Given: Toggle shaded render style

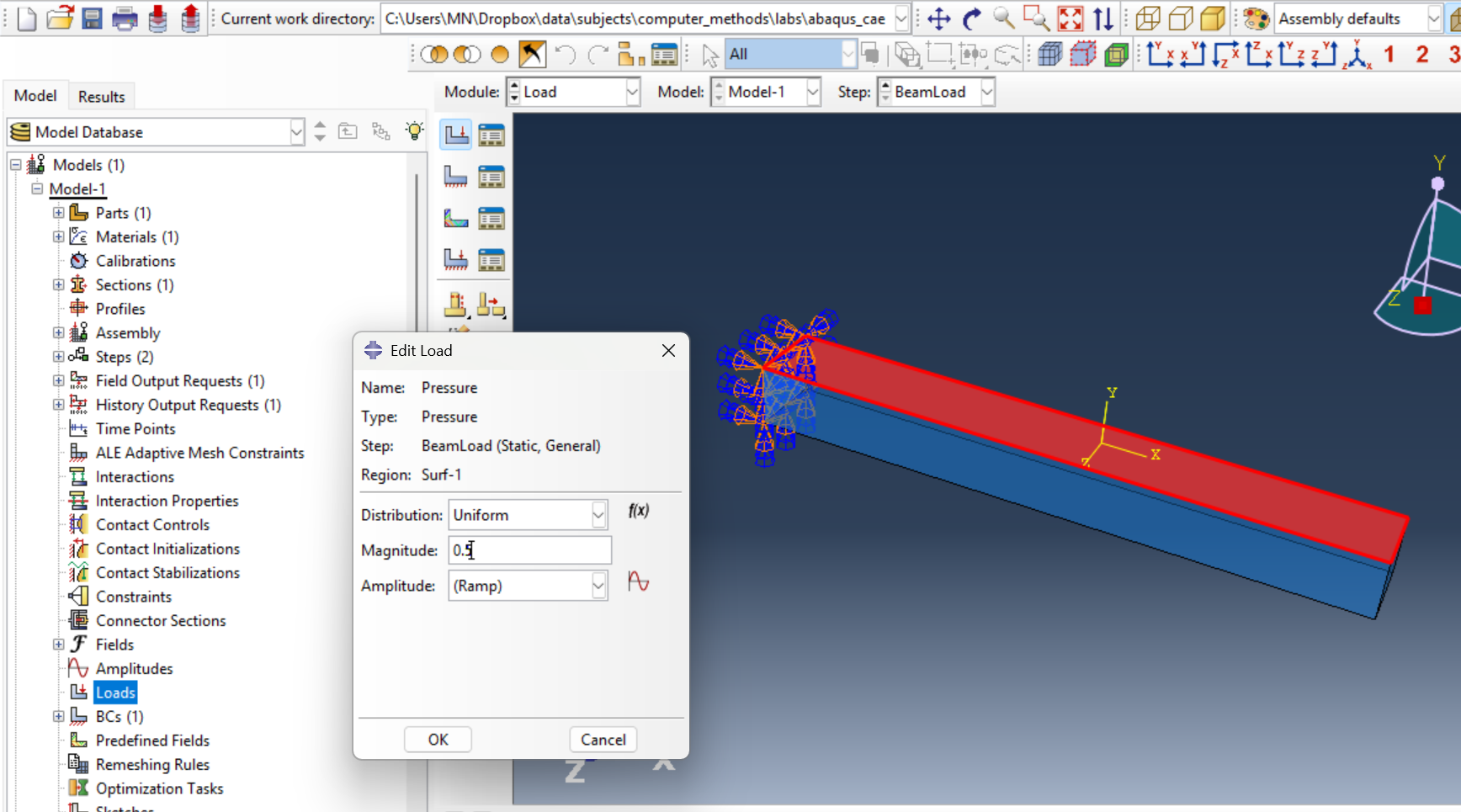Looking at the screenshot, I should point(1213,19).
